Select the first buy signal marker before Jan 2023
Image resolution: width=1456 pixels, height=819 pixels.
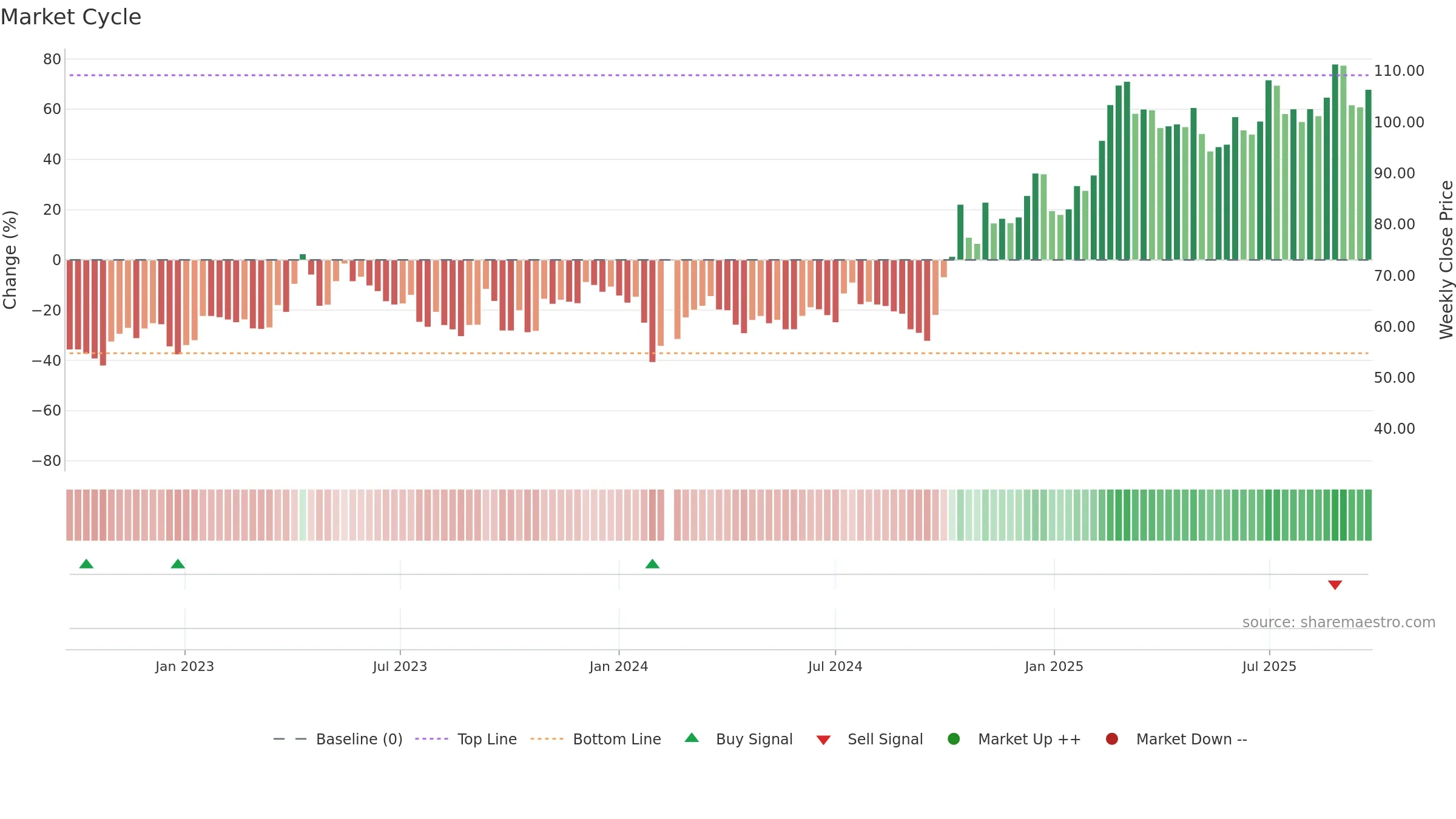tap(86, 564)
